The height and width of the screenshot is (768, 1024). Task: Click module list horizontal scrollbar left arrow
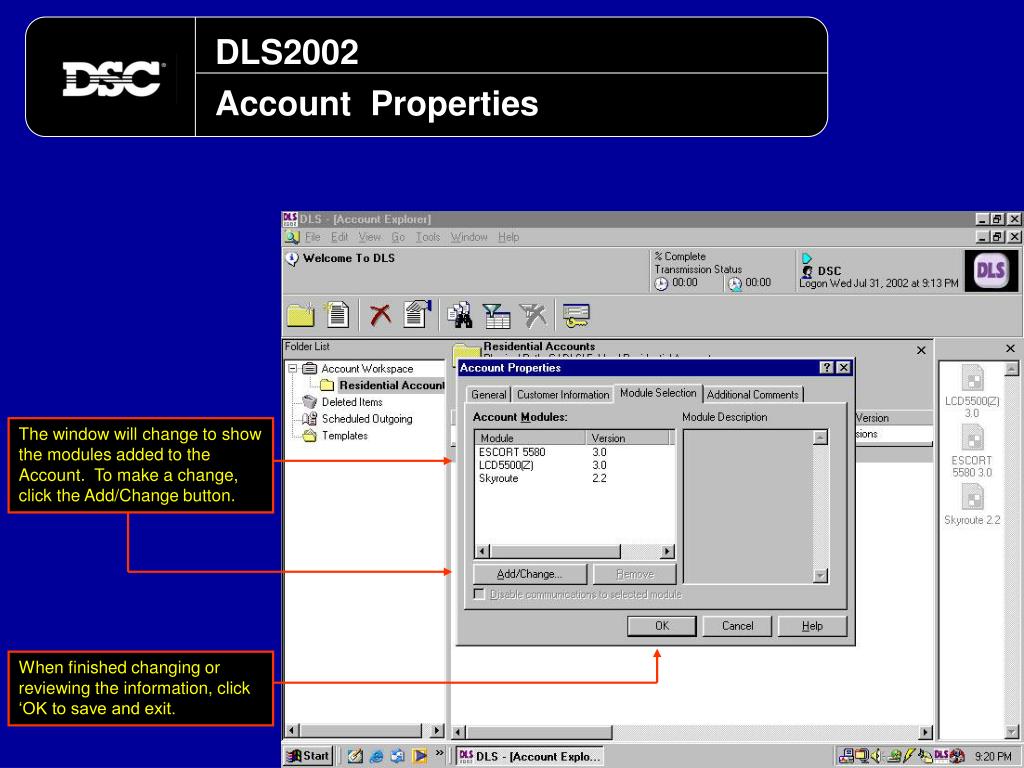(x=483, y=551)
